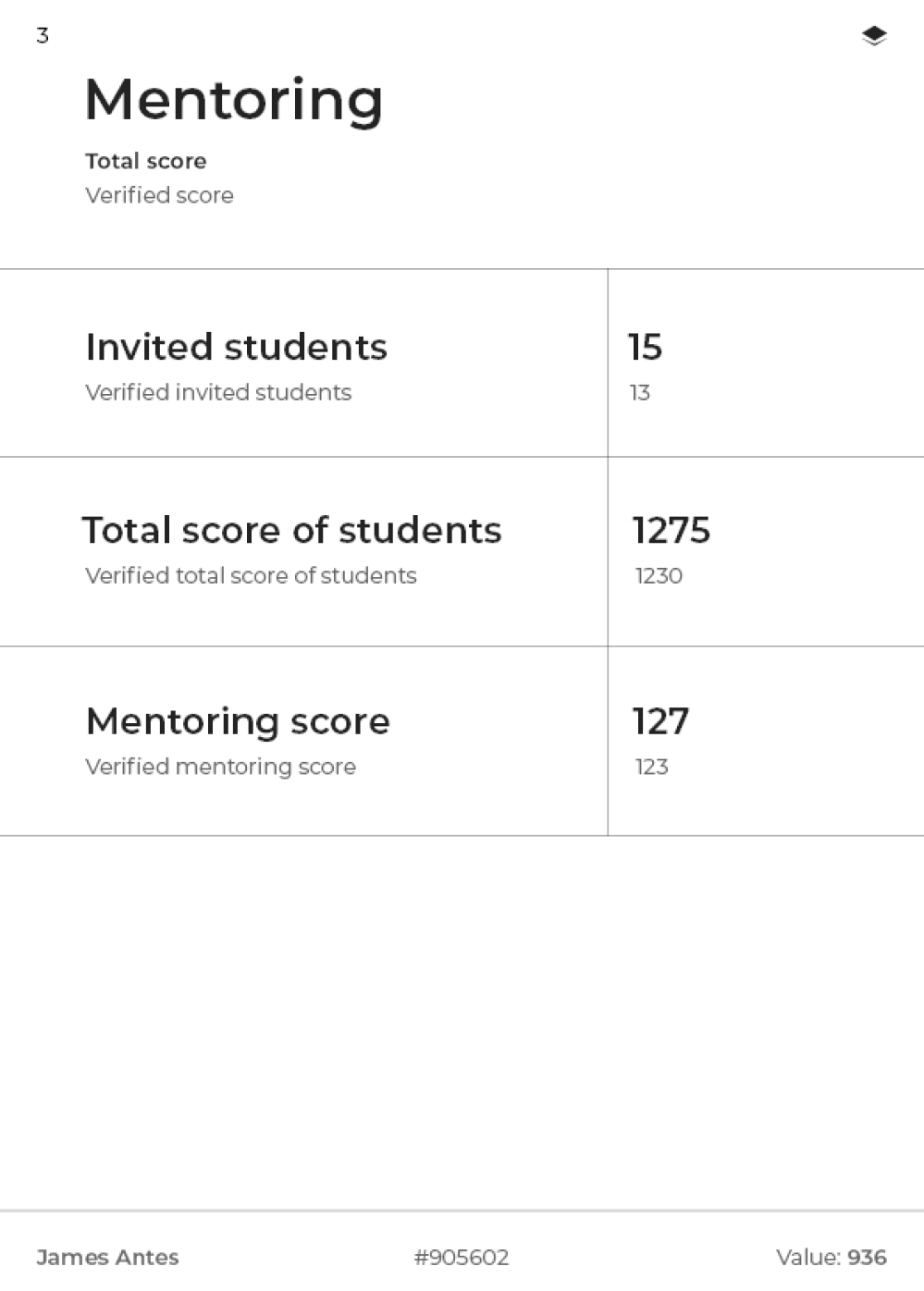Image resolution: width=924 pixels, height=1291 pixels.
Task: Click Verified invited students text
Action: point(218,392)
